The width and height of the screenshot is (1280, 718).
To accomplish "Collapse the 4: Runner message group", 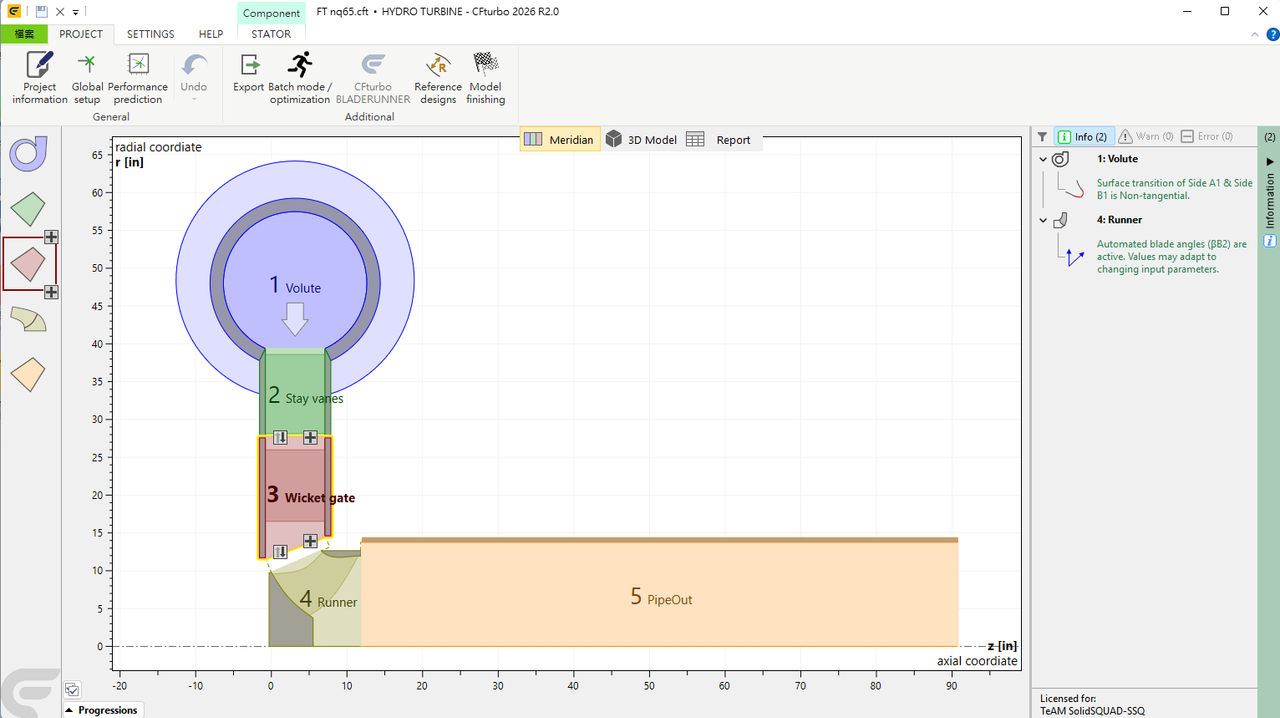I will click(x=1043, y=220).
